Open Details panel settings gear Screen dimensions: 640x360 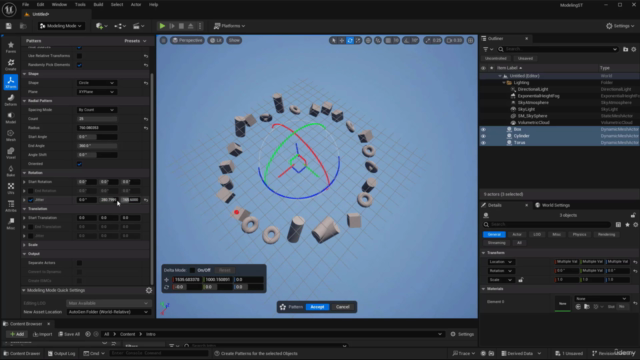click(635, 224)
